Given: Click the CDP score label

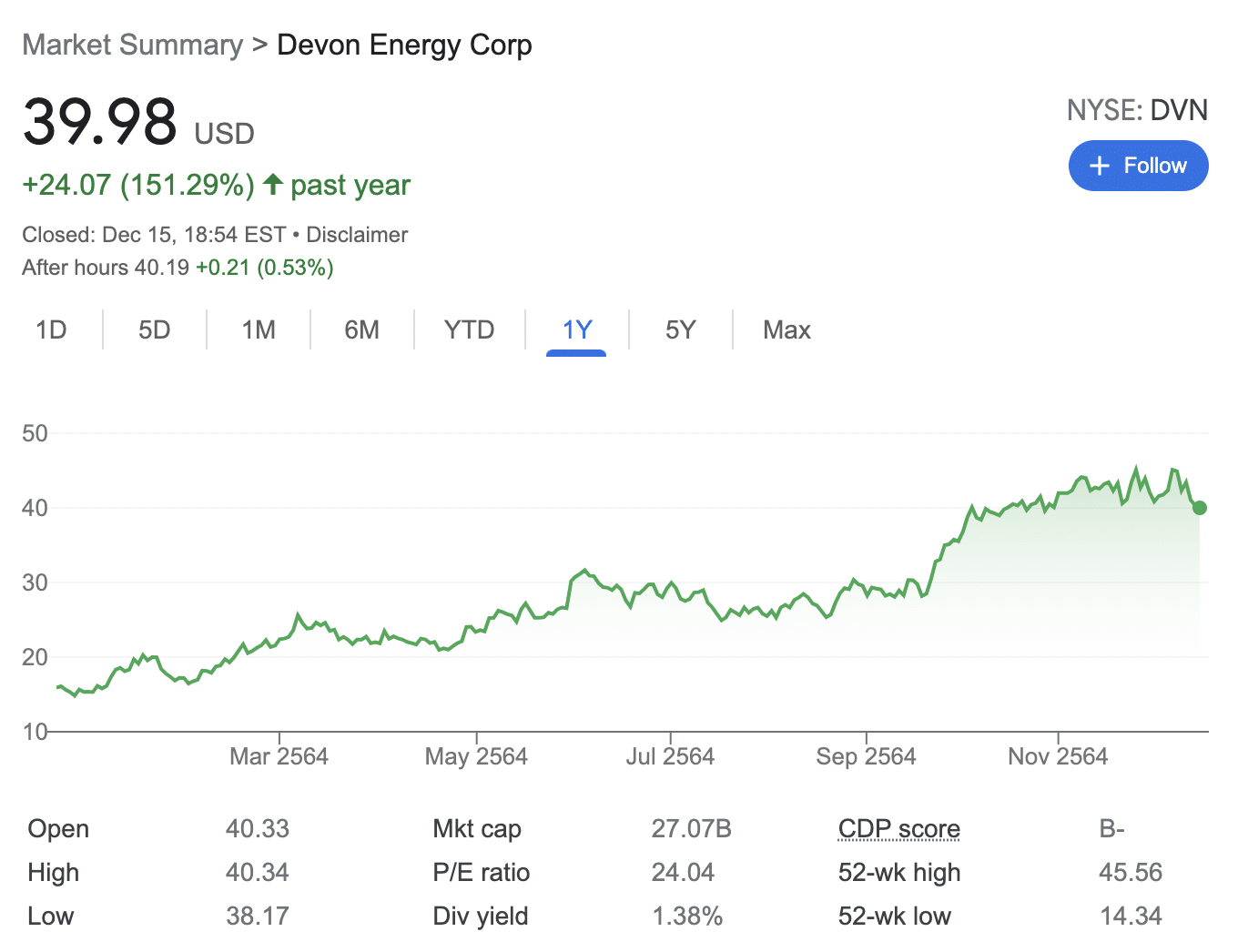Looking at the screenshot, I should [898, 829].
